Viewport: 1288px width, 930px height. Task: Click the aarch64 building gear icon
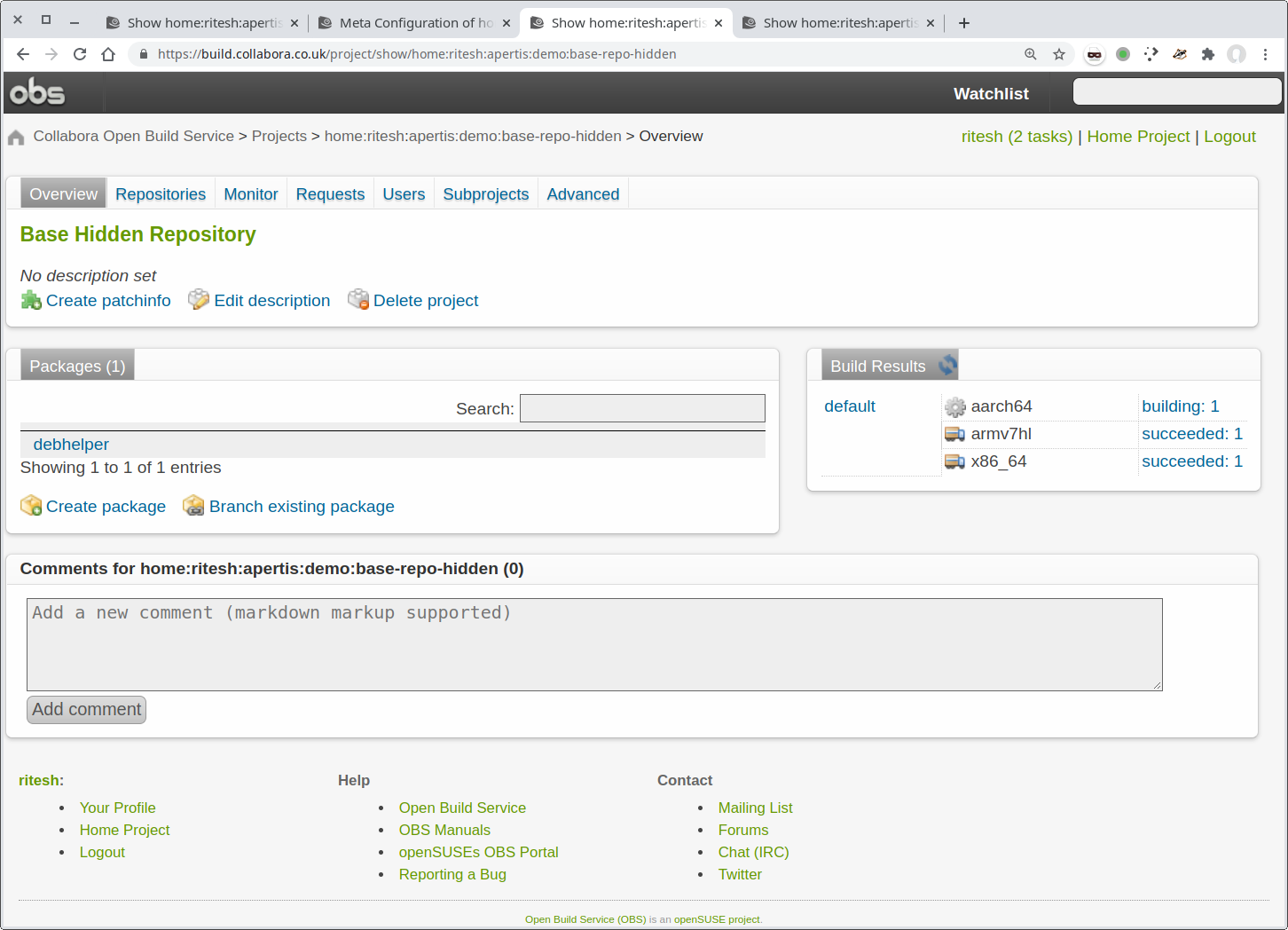click(x=954, y=406)
